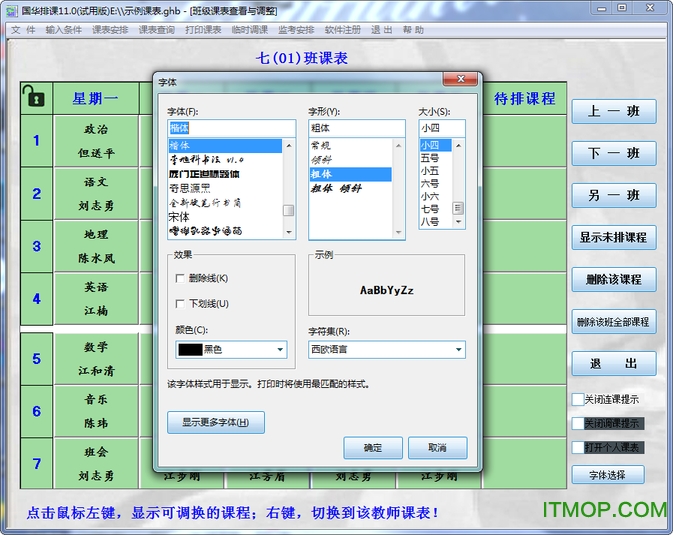The image size is (673, 535).
Task: Open the 临时调课 menu
Action: click(249, 30)
